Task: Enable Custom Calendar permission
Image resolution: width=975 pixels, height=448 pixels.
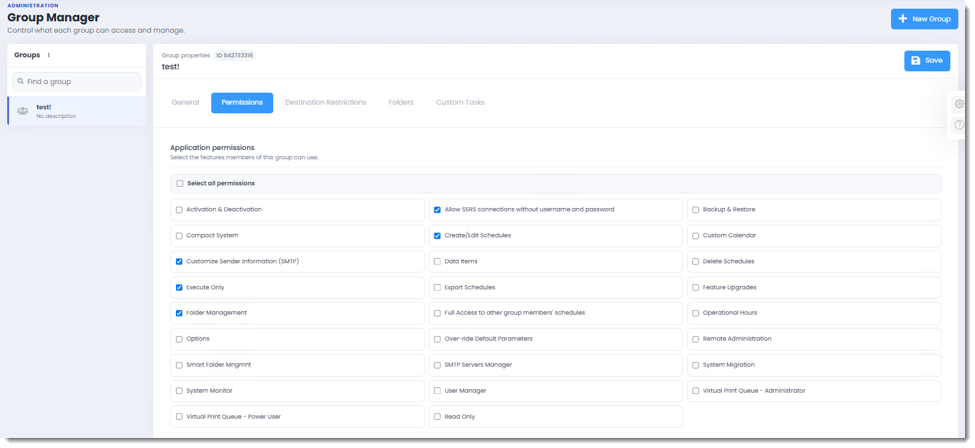Action: (696, 236)
